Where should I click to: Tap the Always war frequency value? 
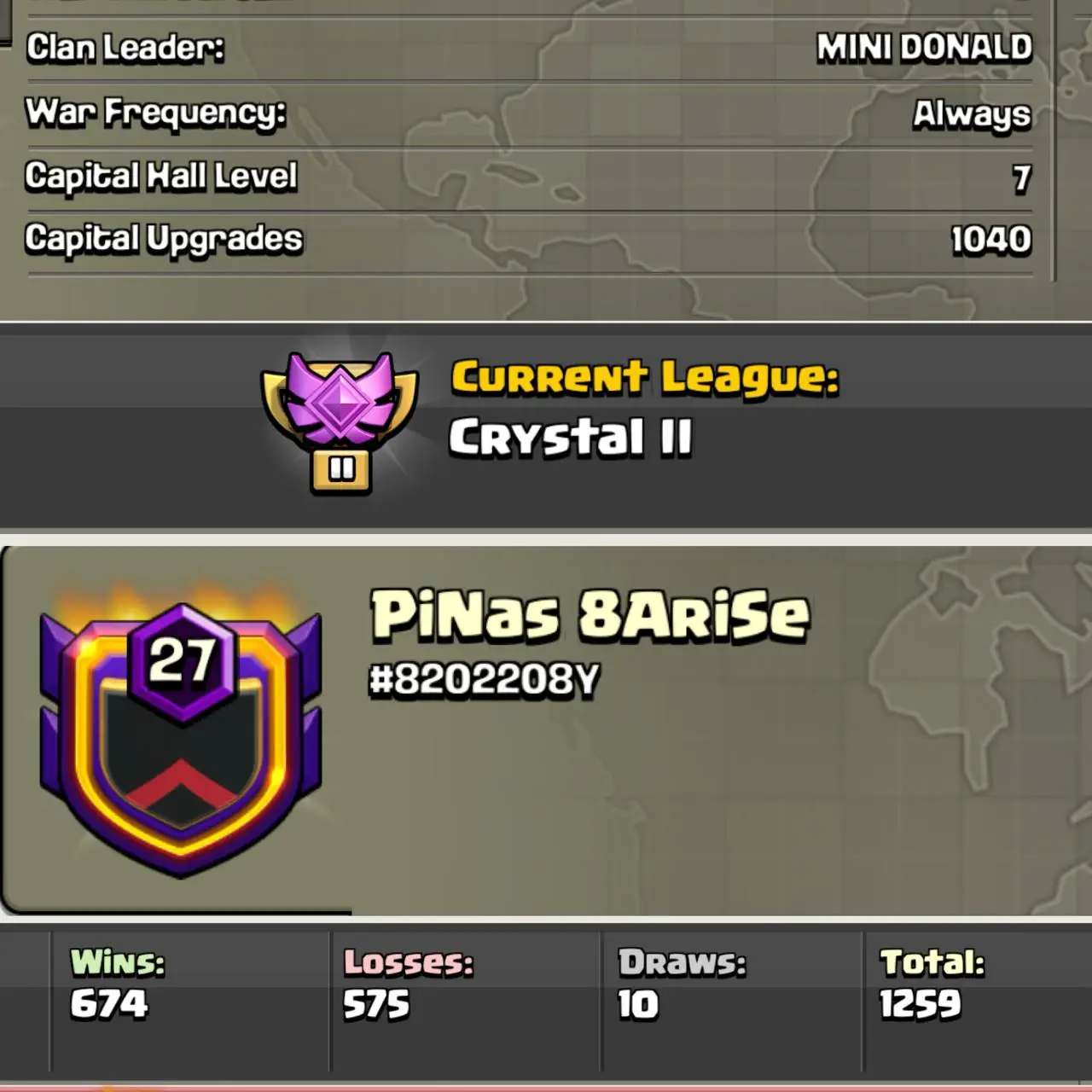tap(972, 114)
